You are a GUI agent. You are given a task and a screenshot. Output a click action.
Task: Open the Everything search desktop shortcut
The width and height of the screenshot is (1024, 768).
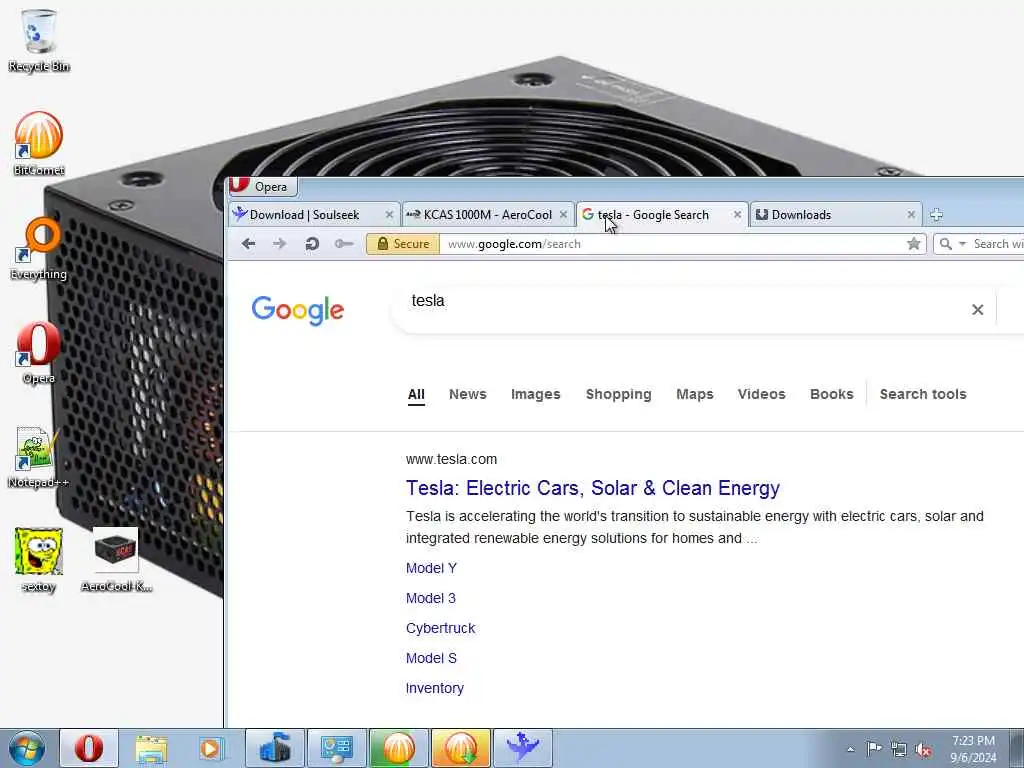pos(39,248)
